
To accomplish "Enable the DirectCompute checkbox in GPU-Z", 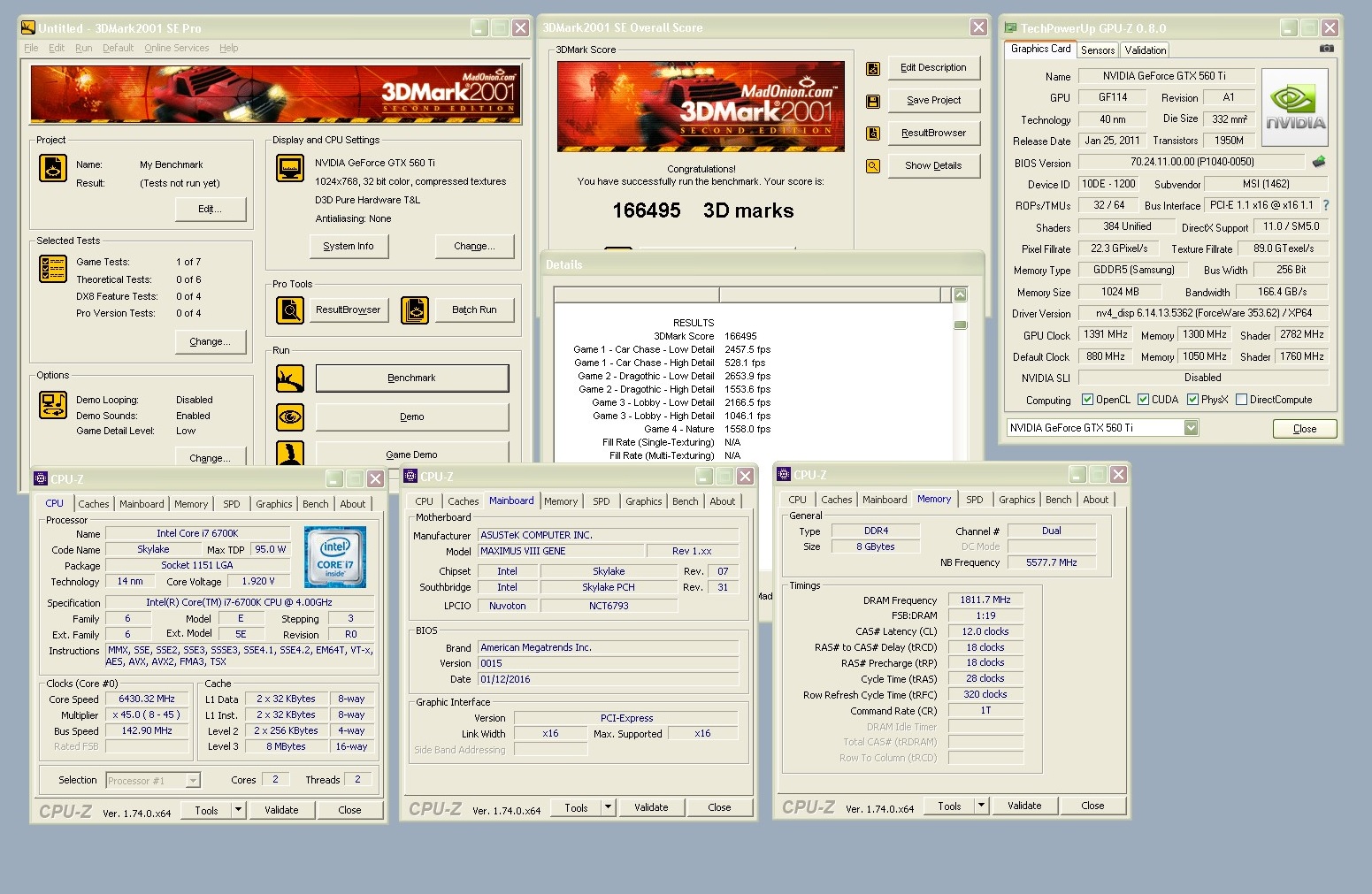I will [1241, 400].
